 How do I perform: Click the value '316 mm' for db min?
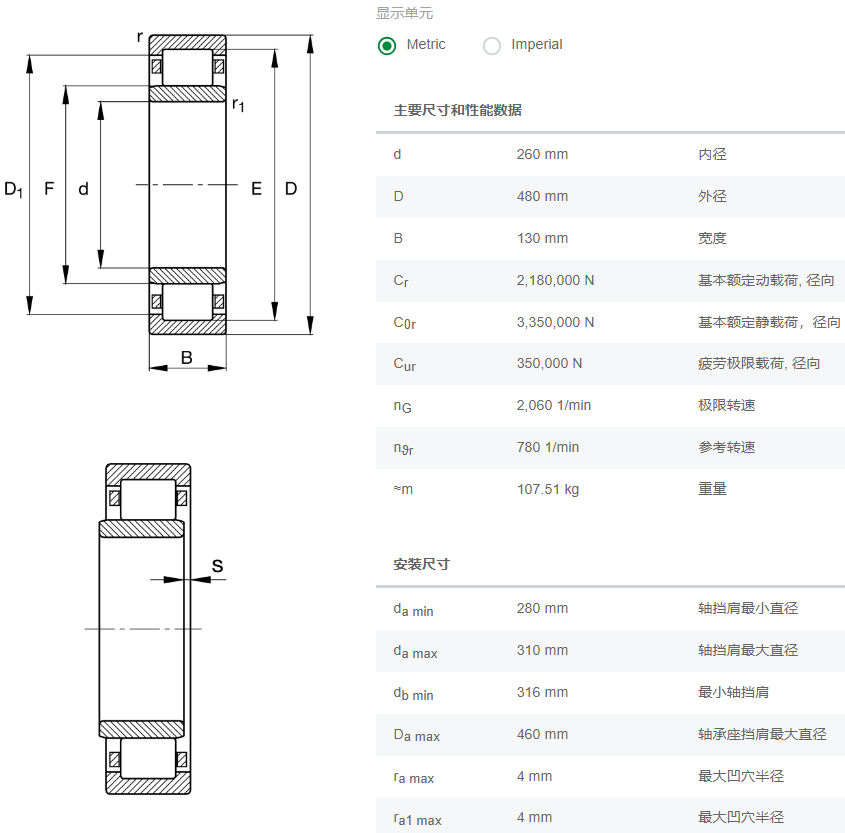pos(542,692)
